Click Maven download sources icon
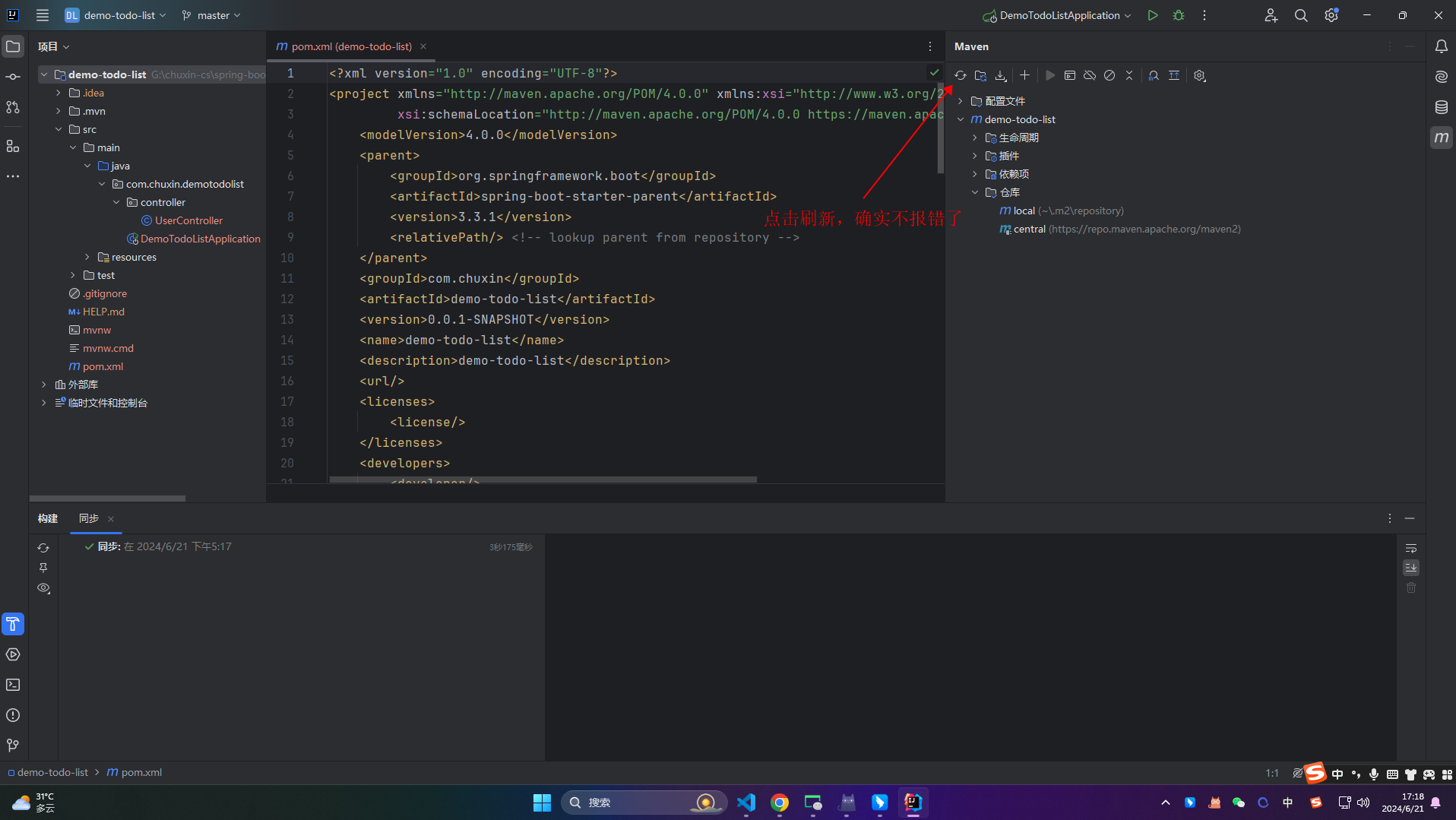Viewport: 1456px width, 820px height. click(1001, 75)
